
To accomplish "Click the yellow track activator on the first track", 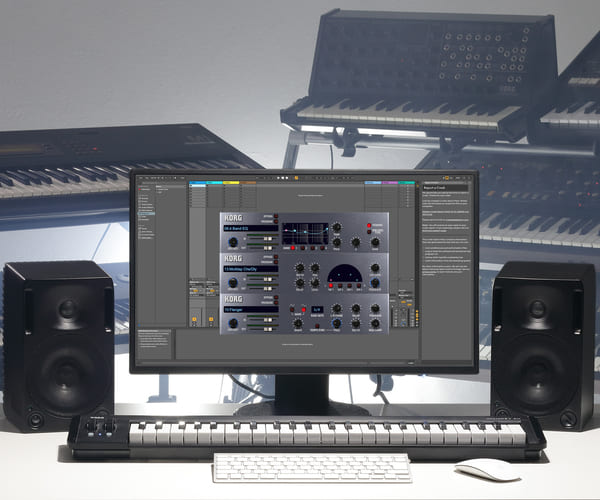I will click(194, 319).
